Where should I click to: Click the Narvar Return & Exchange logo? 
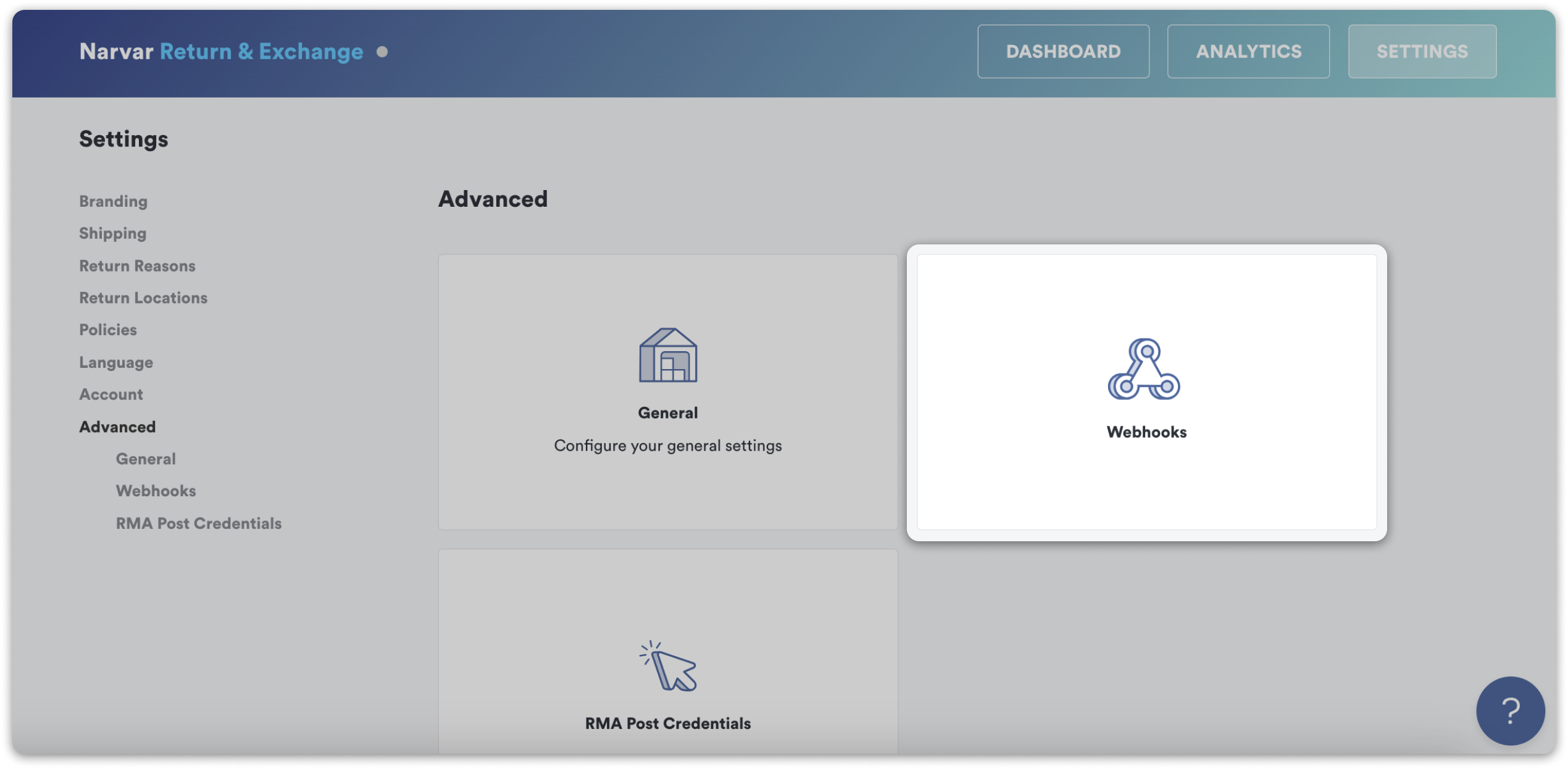point(221,51)
